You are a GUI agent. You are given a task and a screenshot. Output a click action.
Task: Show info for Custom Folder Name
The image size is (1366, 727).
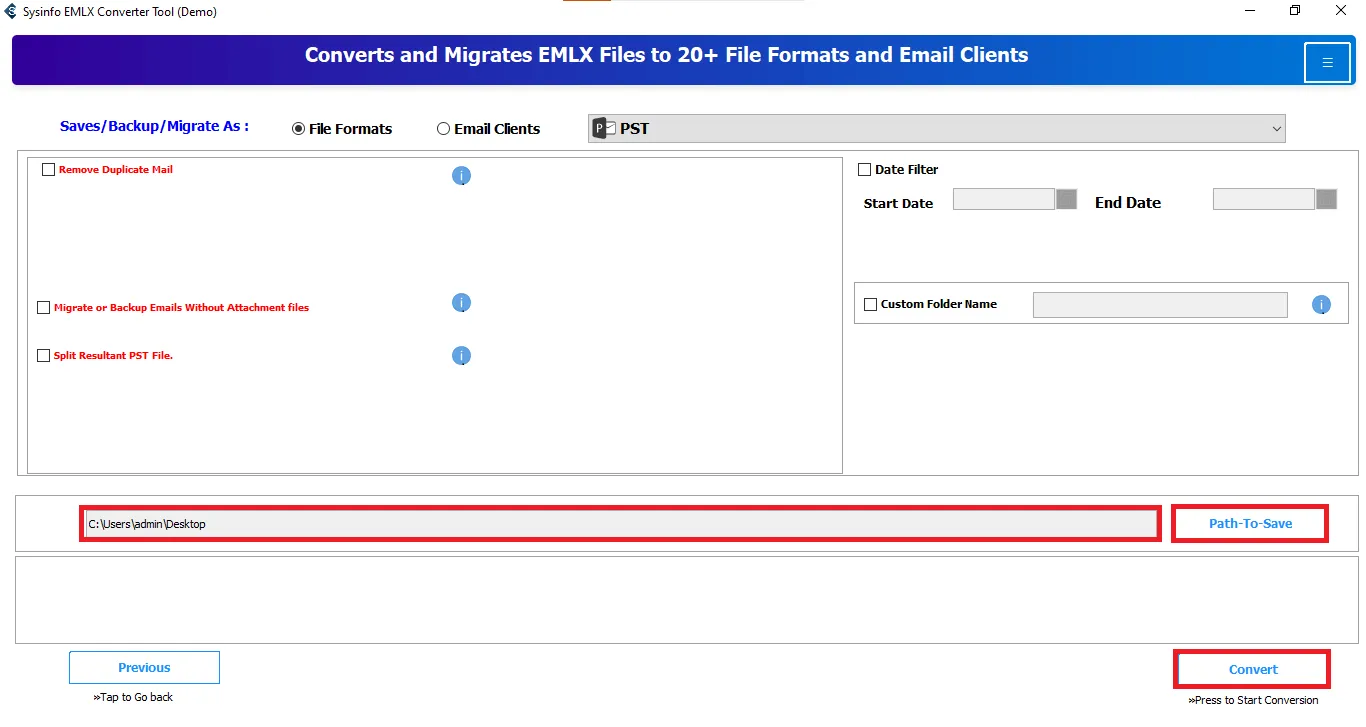[1321, 305]
